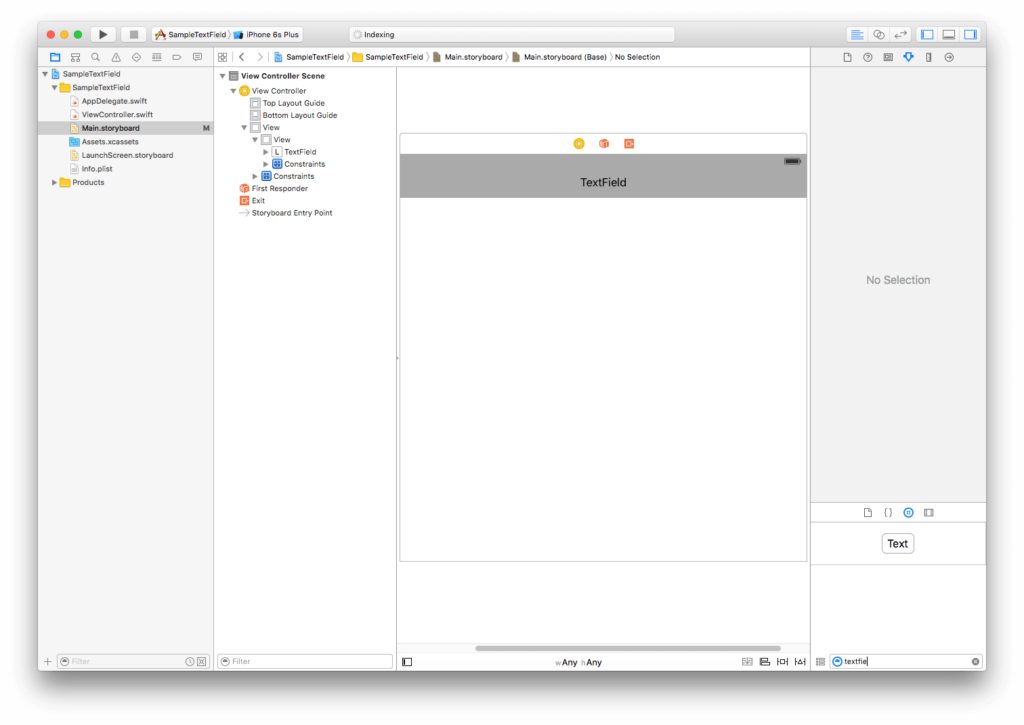
Task: Show the Object library
Action: [x=908, y=513]
